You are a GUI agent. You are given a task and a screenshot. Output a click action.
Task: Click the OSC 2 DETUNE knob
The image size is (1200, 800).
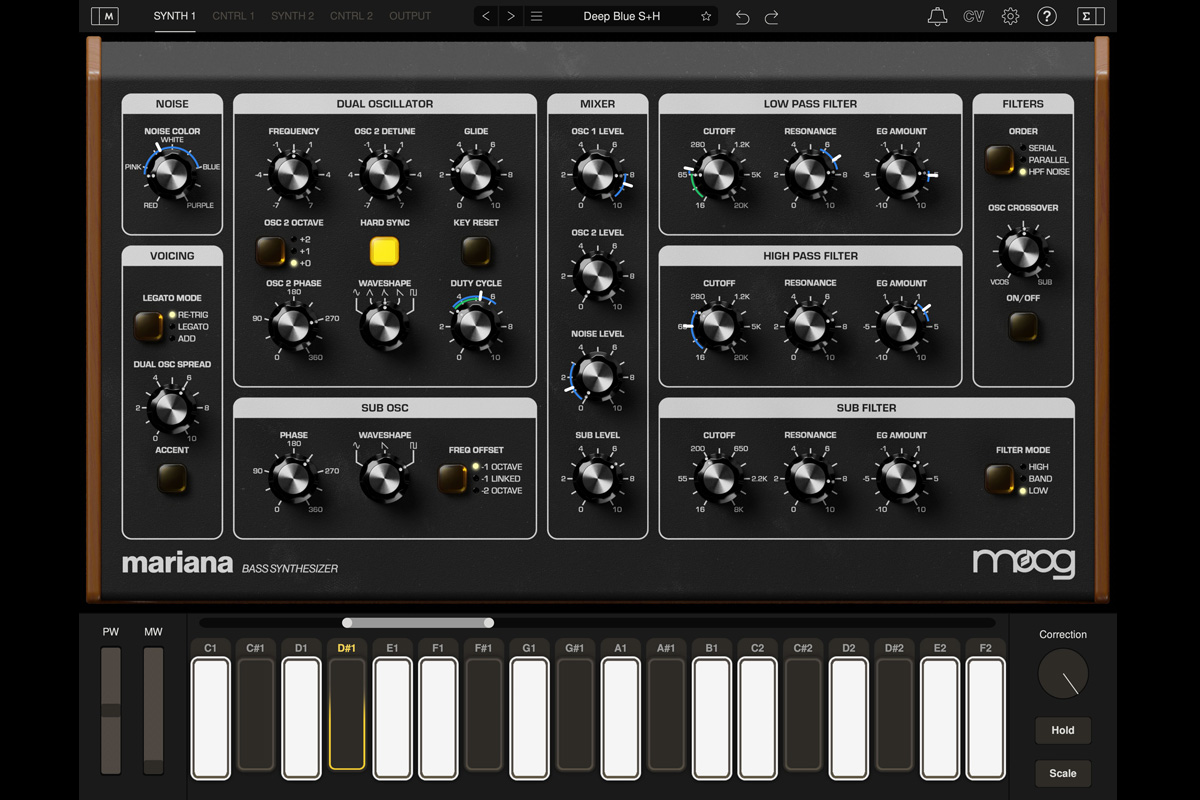click(384, 174)
